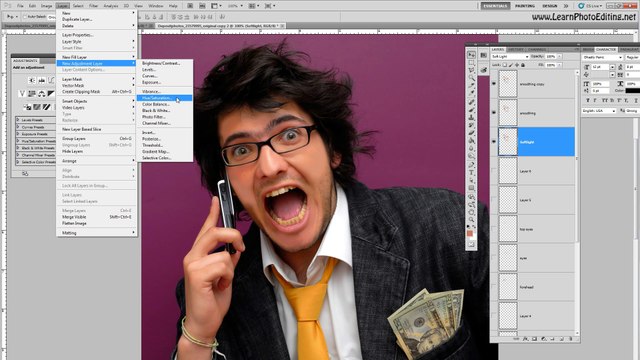Select the Clone Stamp tool
Image resolution: width=640 pixels, height=360 pixels.
[x=471, y=118]
